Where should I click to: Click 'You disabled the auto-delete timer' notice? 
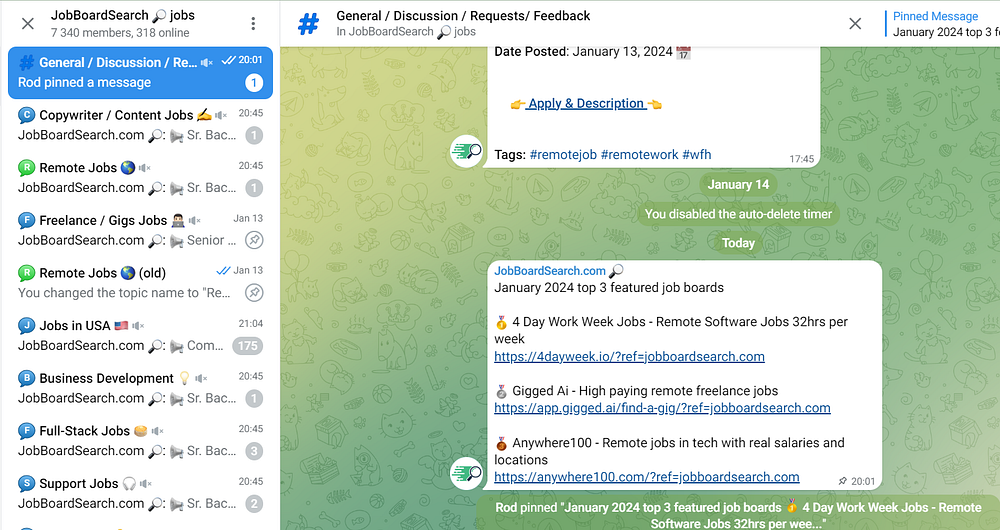[x=738, y=214]
